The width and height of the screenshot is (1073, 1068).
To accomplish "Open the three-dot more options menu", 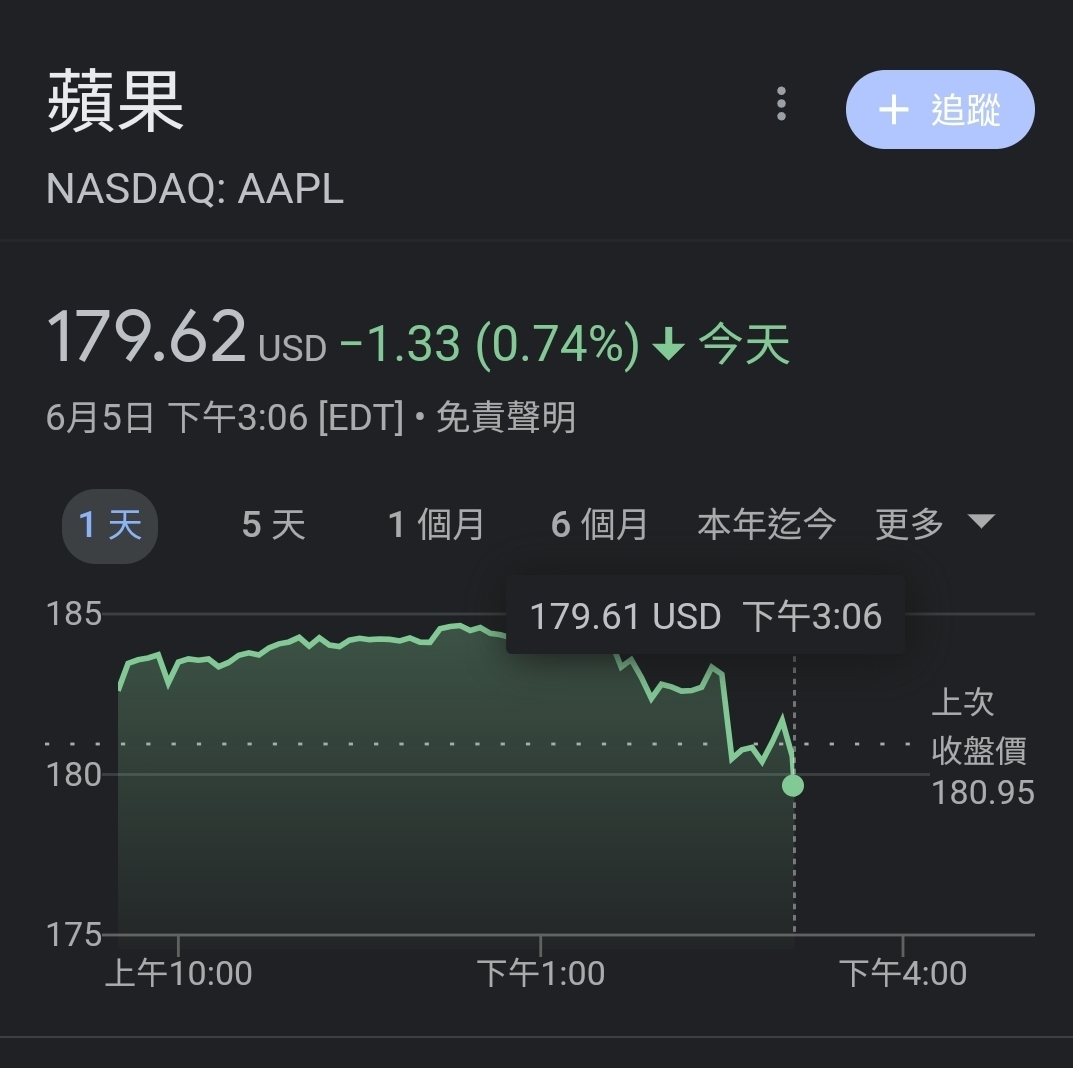I will point(781,104).
